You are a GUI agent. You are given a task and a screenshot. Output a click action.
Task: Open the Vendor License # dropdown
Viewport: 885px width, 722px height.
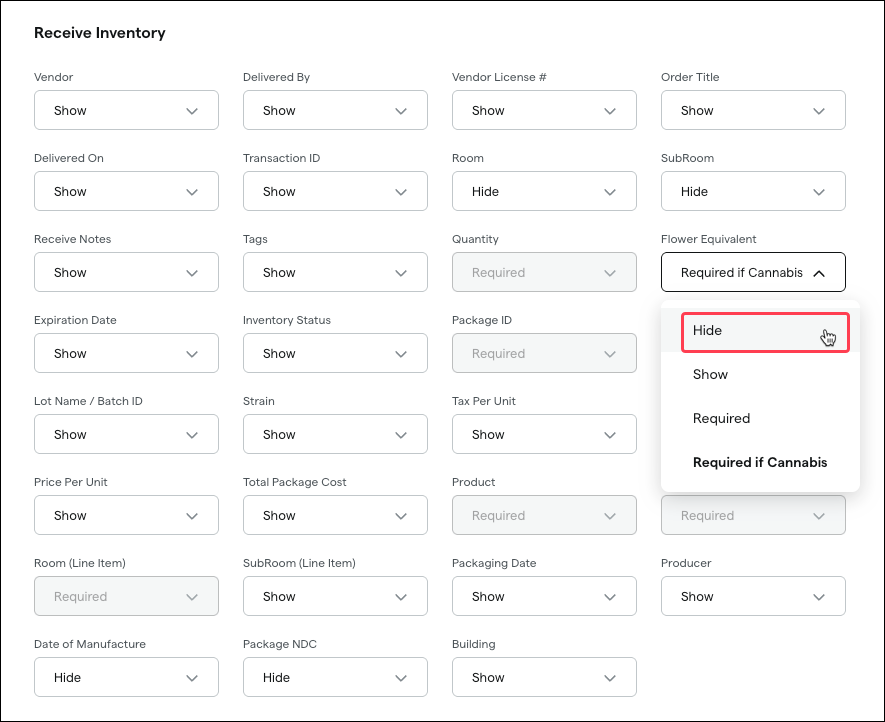coord(544,110)
